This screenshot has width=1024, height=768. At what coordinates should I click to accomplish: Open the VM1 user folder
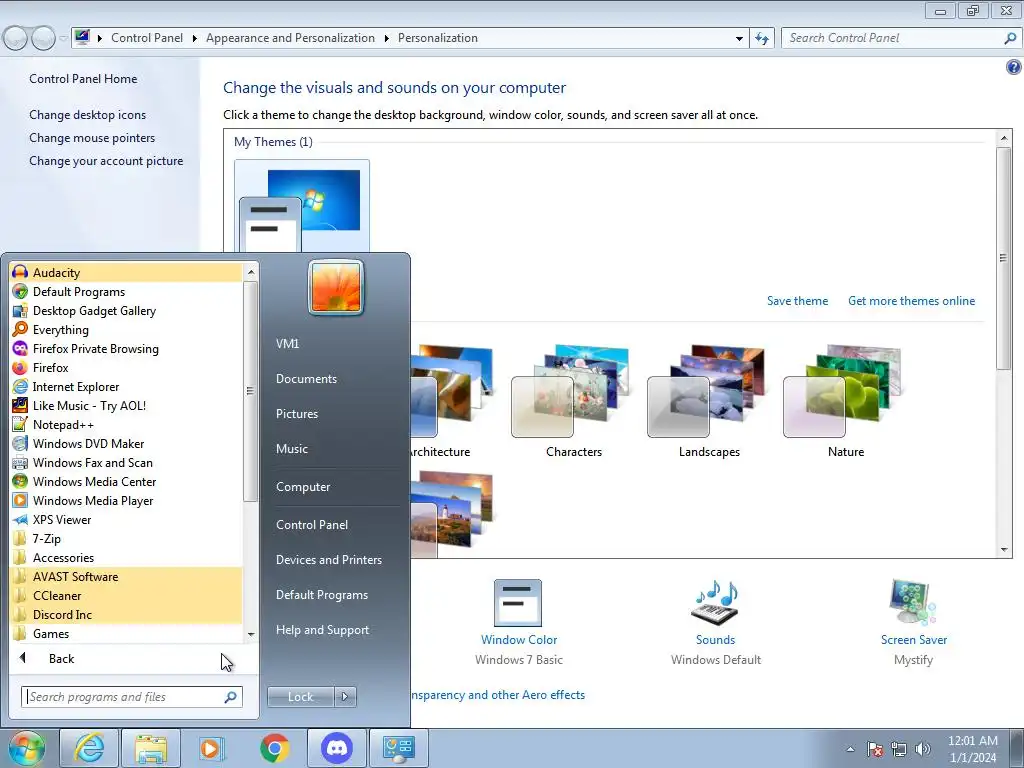coord(287,344)
